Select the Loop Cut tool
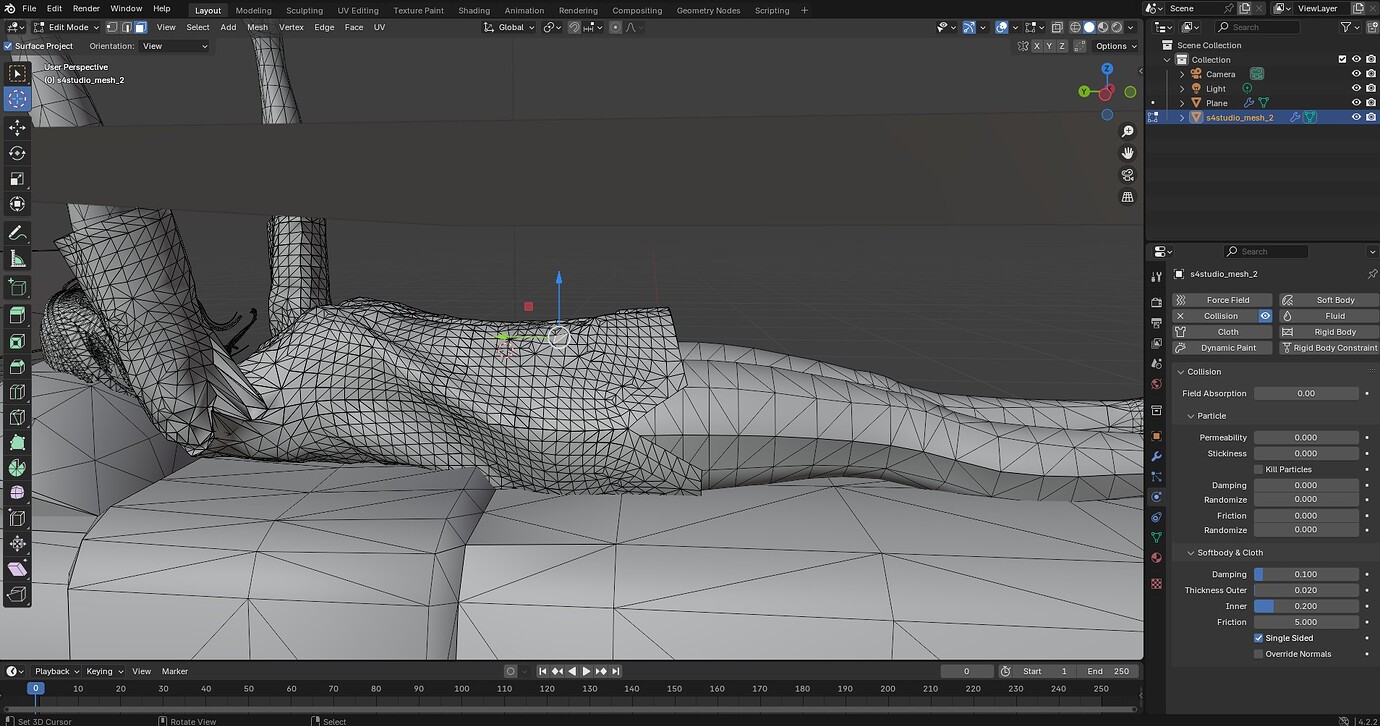 (x=17, y=392)
